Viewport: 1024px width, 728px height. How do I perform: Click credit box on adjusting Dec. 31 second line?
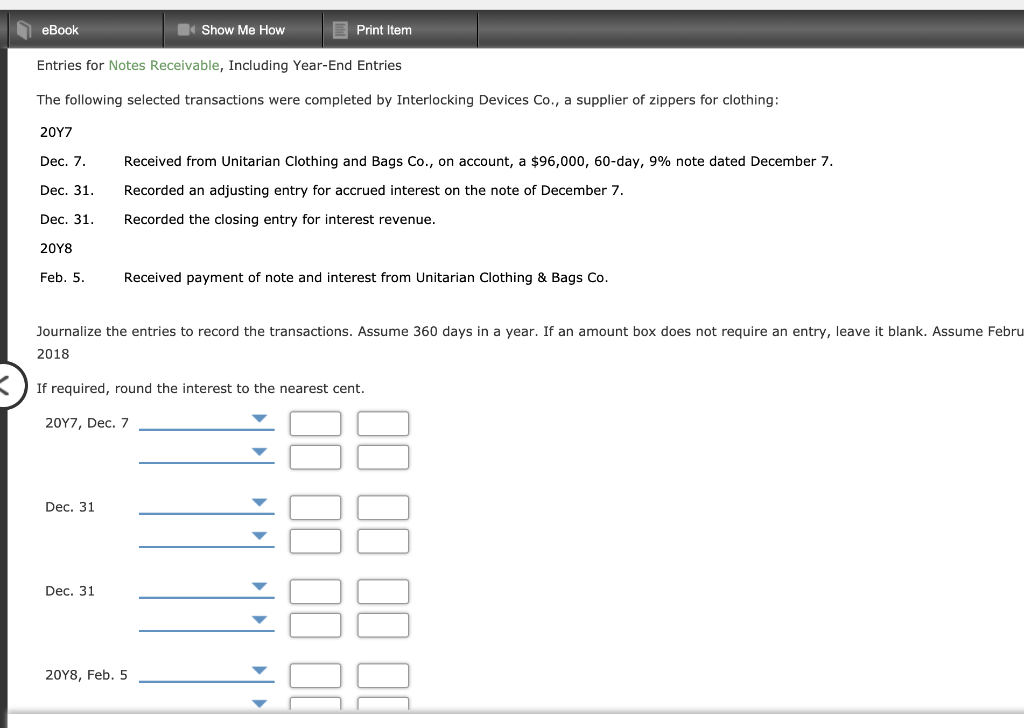383,541
